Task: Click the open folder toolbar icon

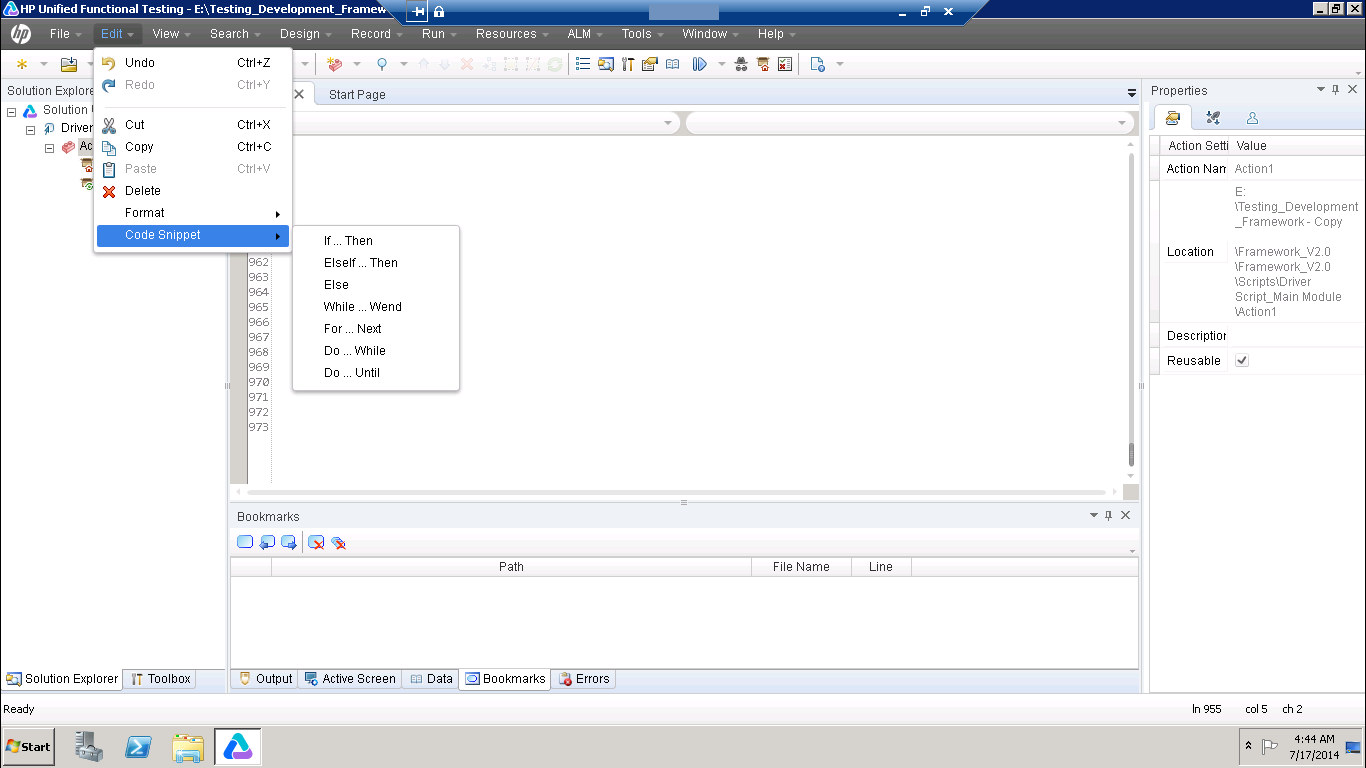Action: 69,64
